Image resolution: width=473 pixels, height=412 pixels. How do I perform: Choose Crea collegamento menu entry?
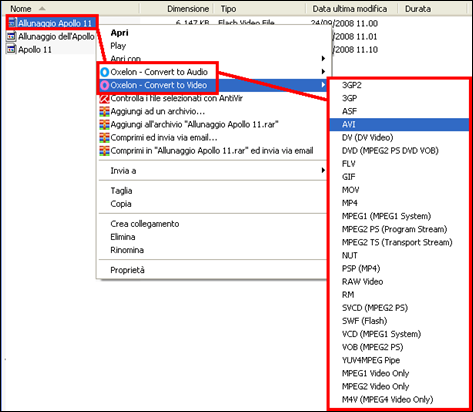[x=145, y=224]
